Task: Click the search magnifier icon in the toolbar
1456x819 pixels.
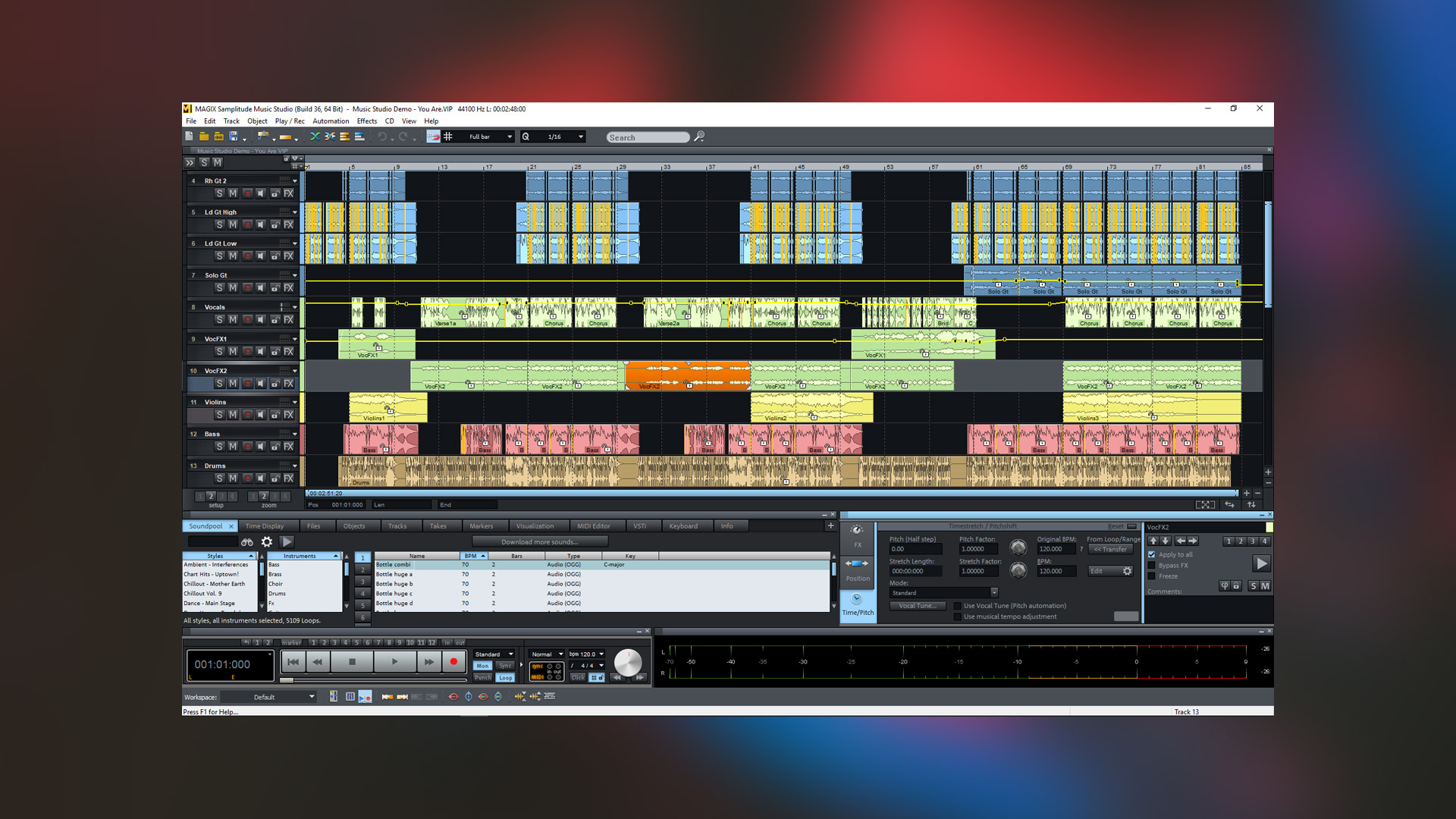Action: coord(699,137)
